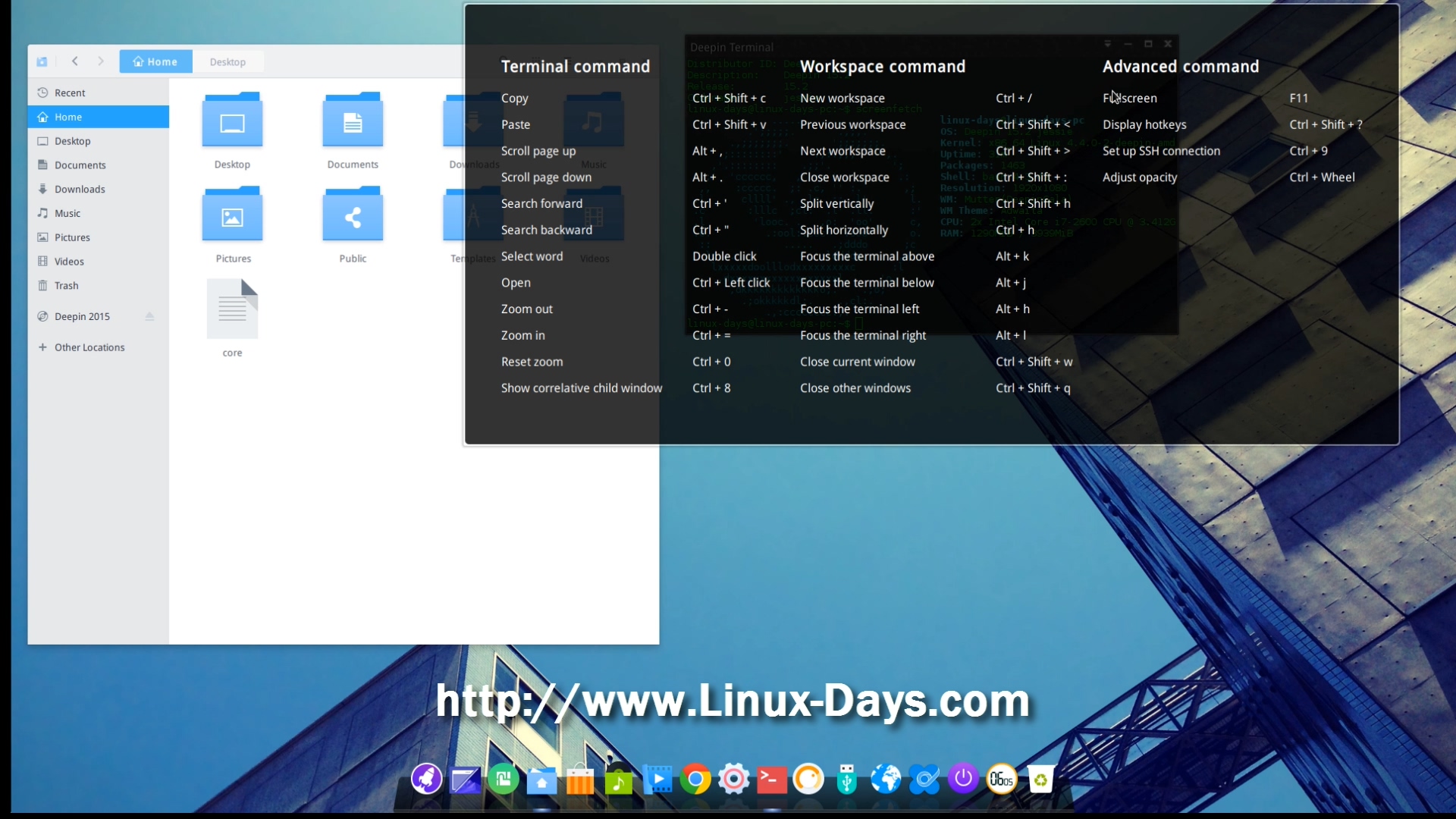Select the core file icon

tap(232, 309)
